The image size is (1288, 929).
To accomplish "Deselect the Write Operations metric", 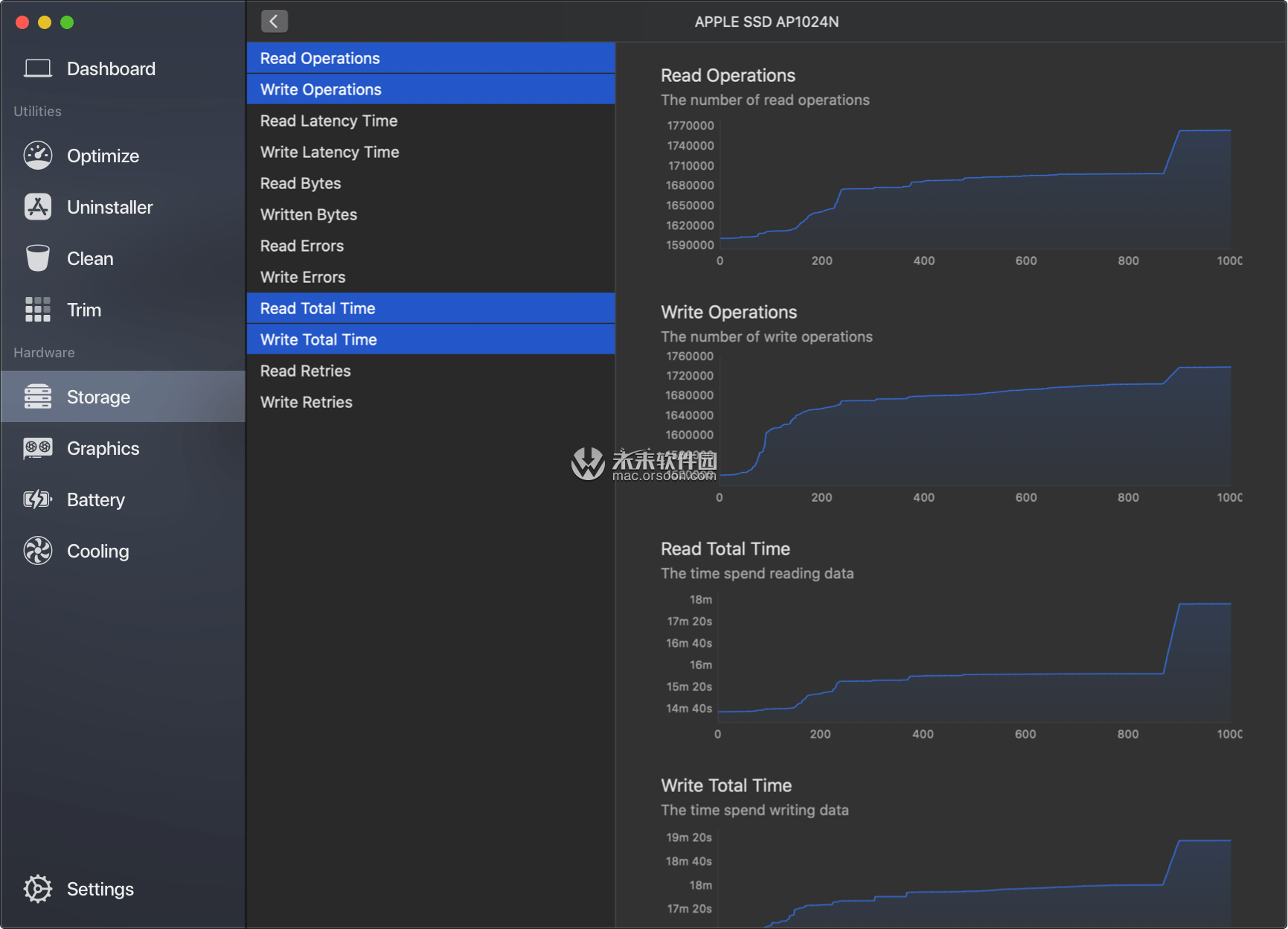I will 431,89.
